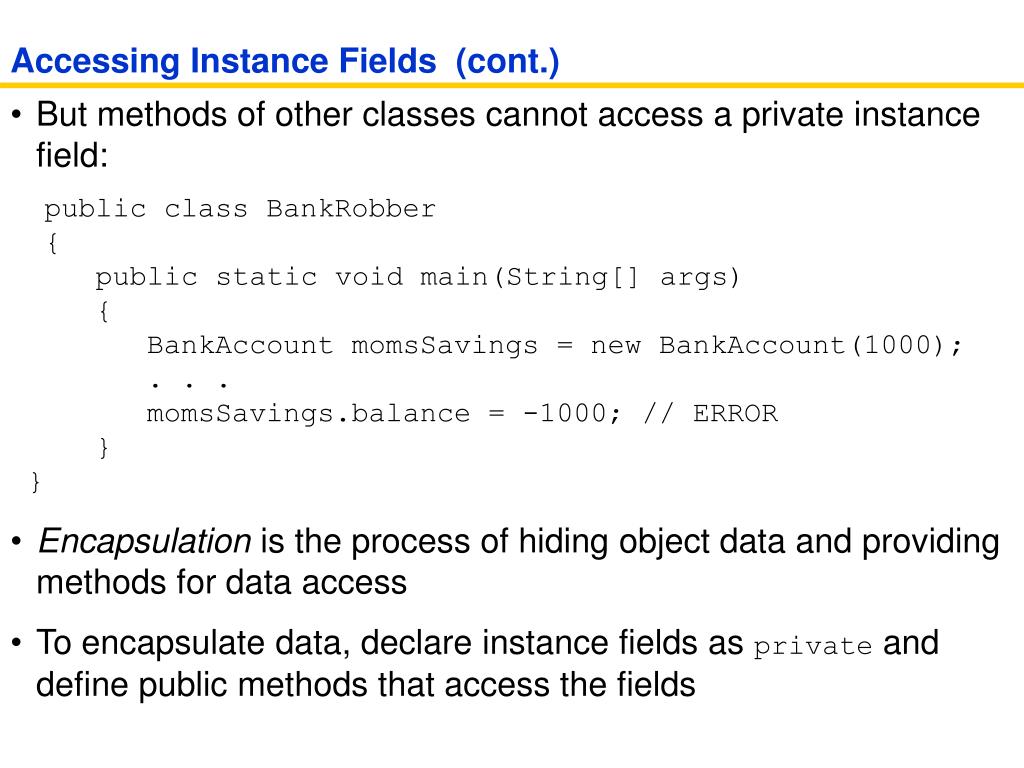Image resolution: width=1024 pixels, height=768 pixels.
Task: Click the final closing brace of the class
Action: click(36, 482)
